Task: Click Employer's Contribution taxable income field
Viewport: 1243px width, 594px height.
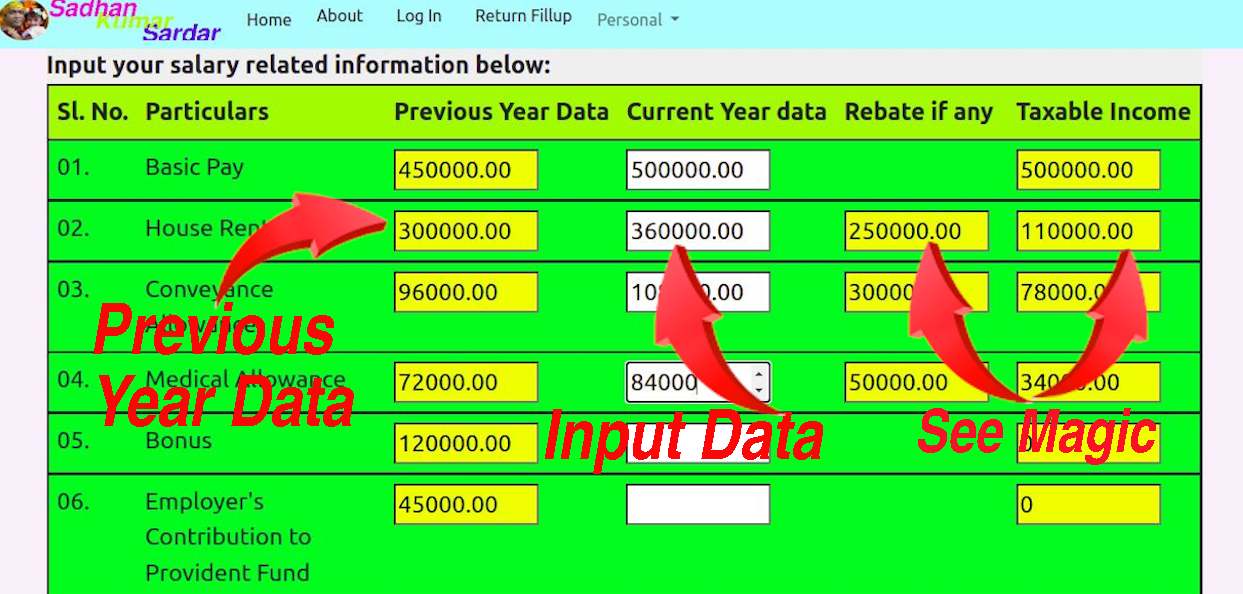Action: pyautogui.click(x=1087, y=504)
